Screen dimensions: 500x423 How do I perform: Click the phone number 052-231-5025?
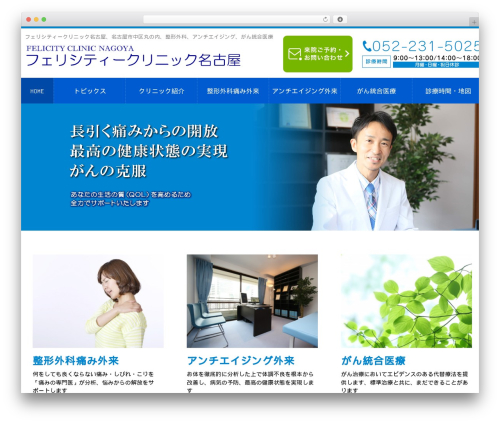click(x=425, y=46)
